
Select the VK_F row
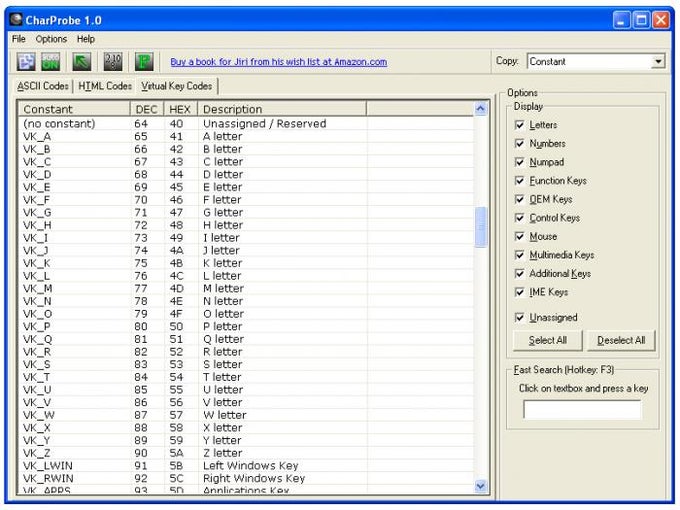[246, 200]
